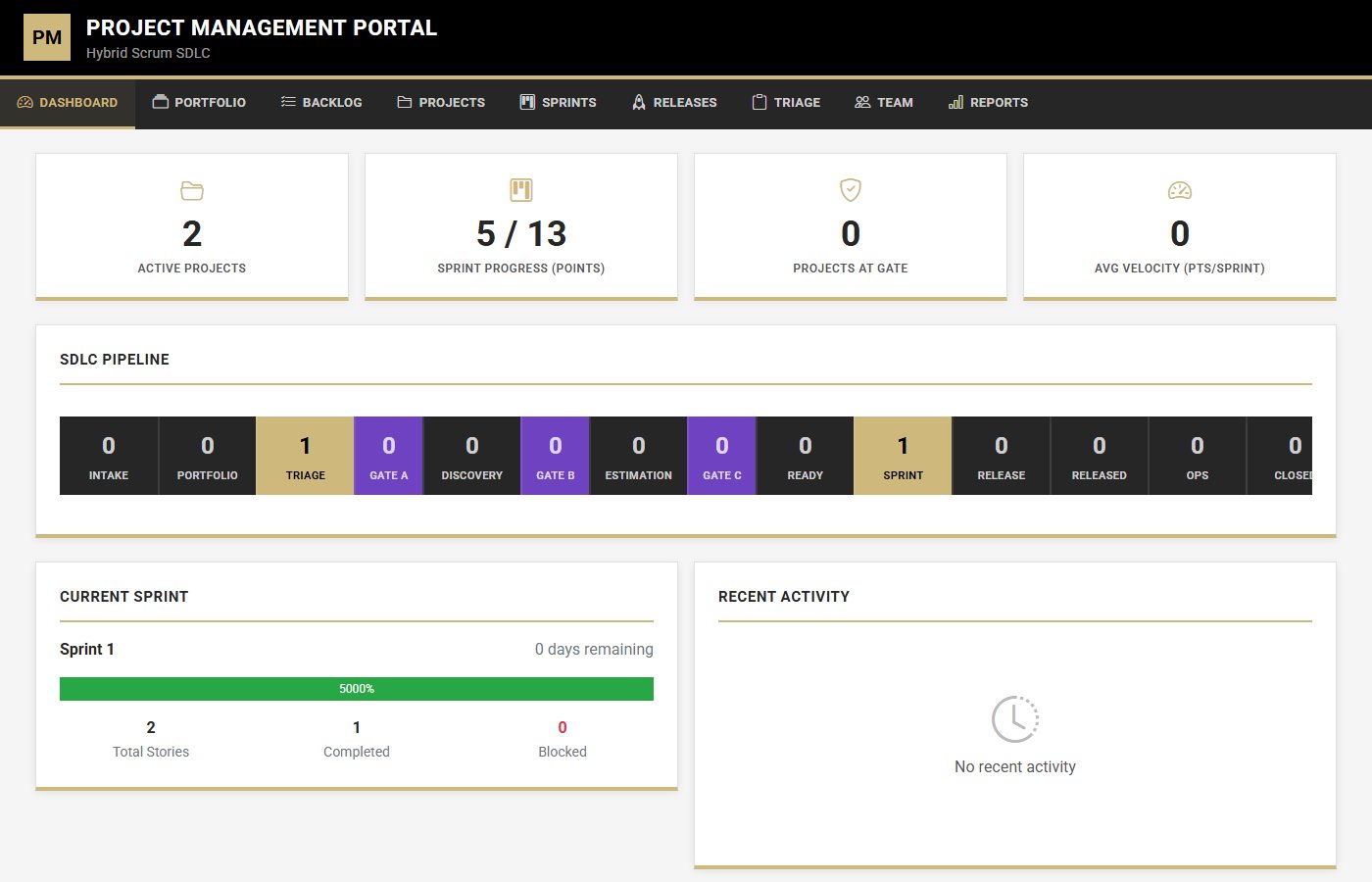Select the Triage pipeline stage
The width and height of the screenshot is (1372, 882).
305,456
